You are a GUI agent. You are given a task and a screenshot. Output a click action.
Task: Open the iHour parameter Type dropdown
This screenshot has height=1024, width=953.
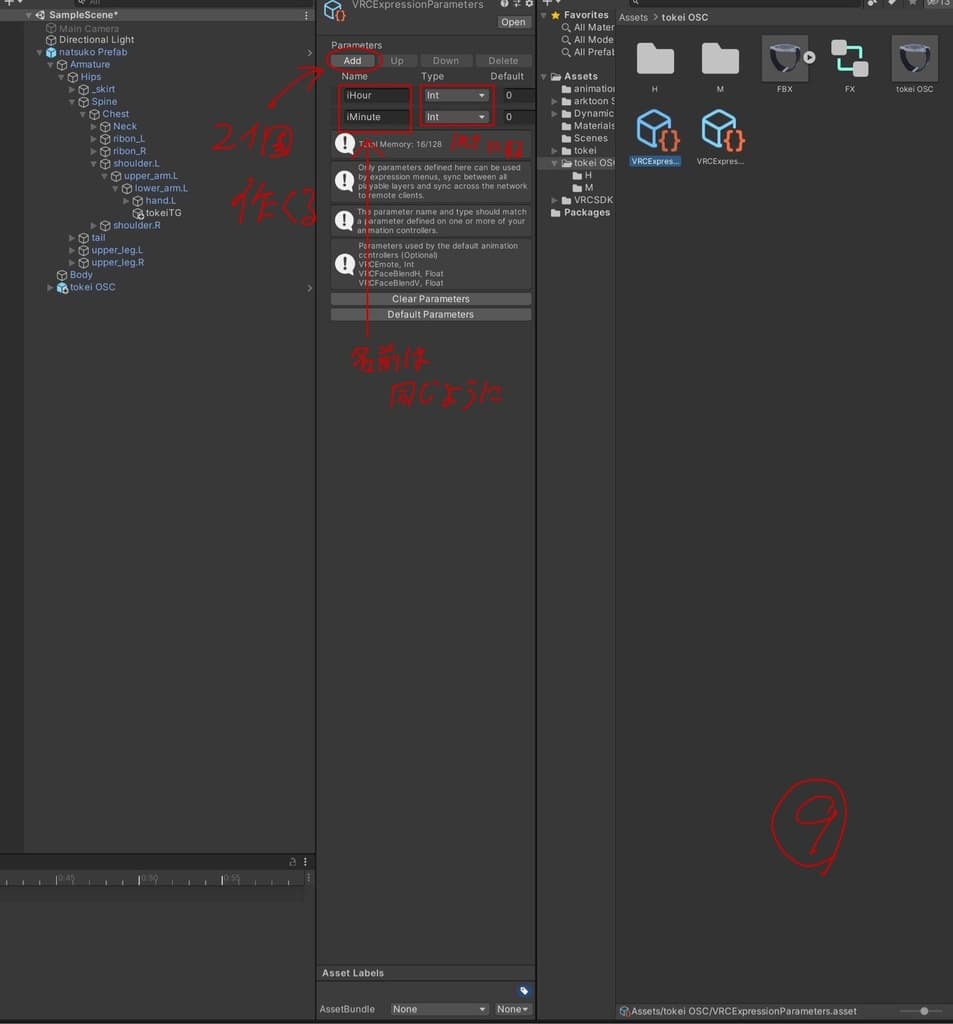(x=456, y=95)
